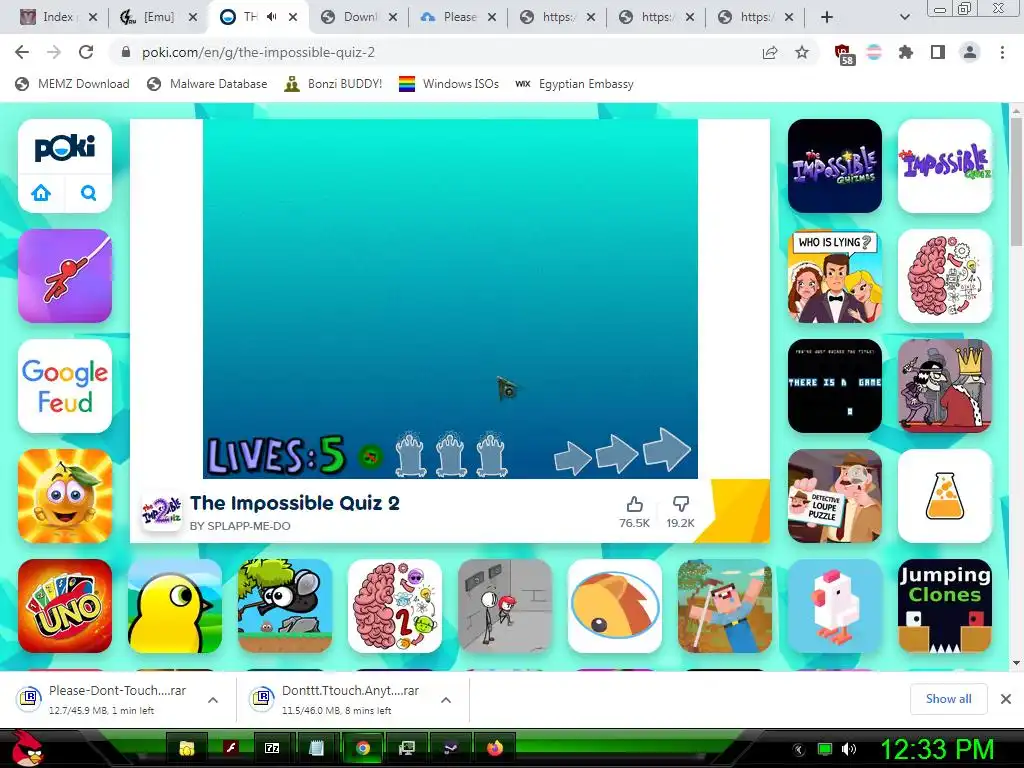Open Detective Loupe Puzzle game
Image resolution: width=1024 pixels, height=768 pixels.
tap(835, 496)
